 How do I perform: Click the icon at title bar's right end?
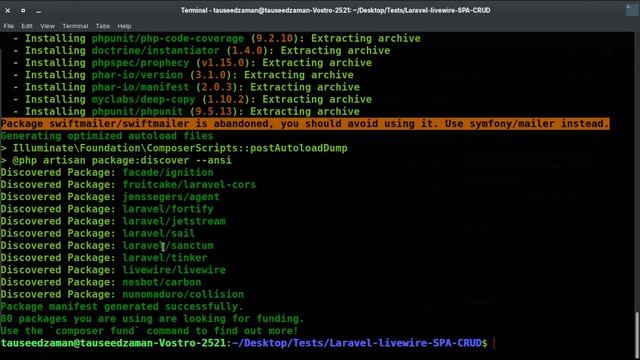(x=631, y=10)
